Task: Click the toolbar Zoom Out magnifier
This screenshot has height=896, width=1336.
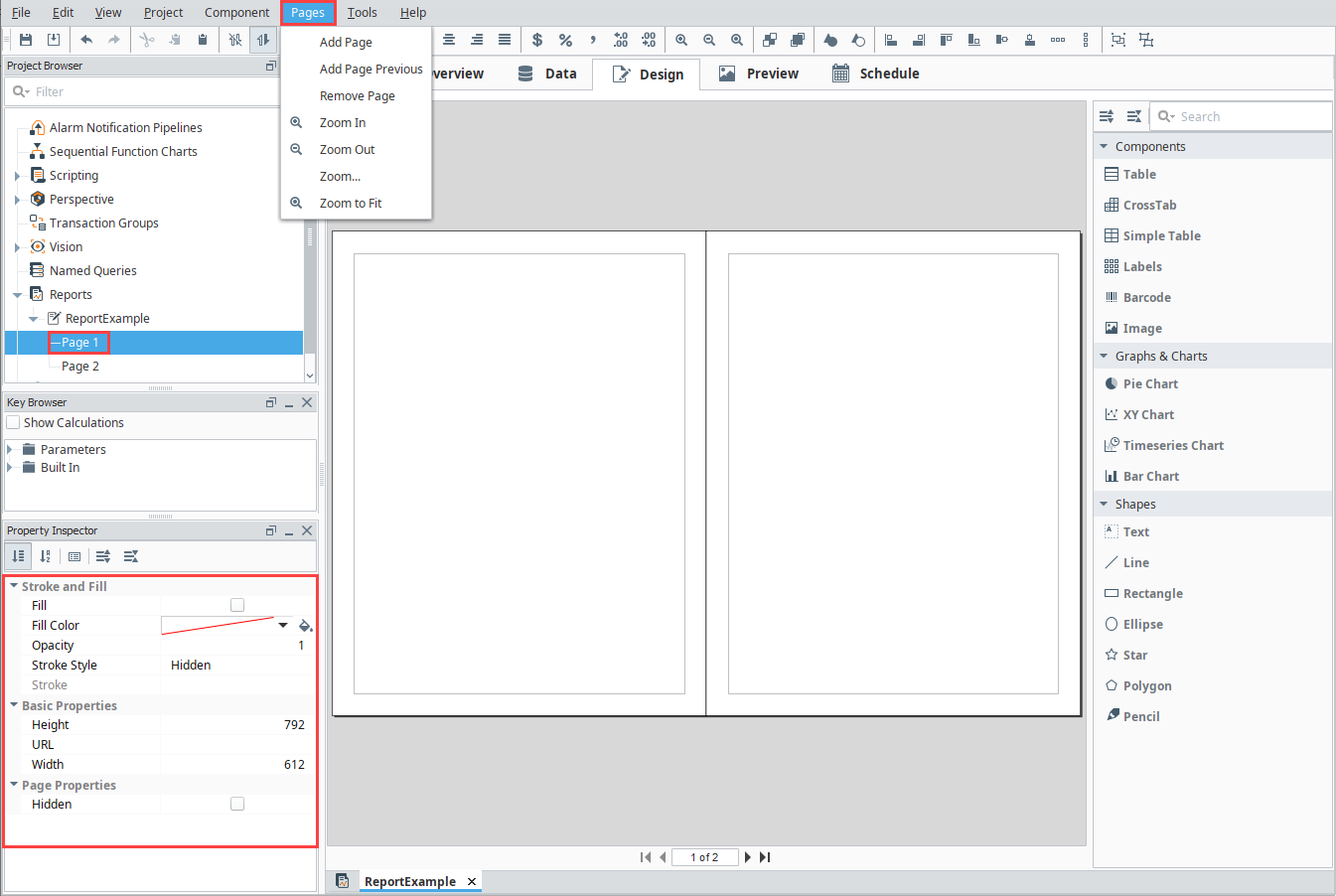Action: pyautogui.click(x=709, y=40)
